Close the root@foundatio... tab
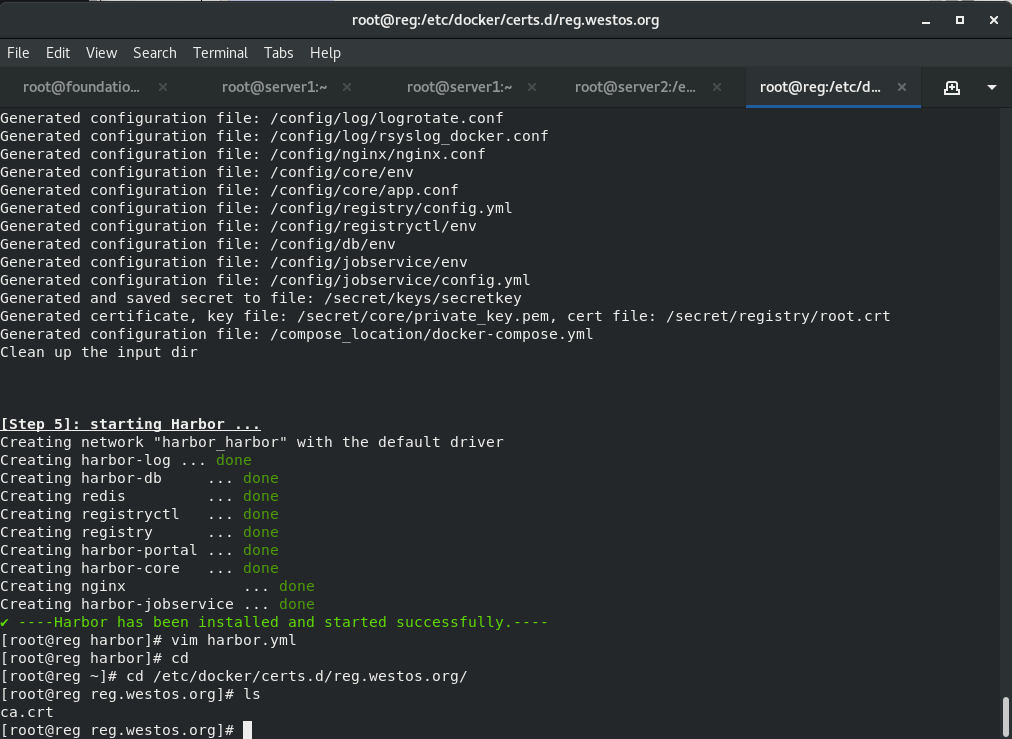 click(163, 87)
